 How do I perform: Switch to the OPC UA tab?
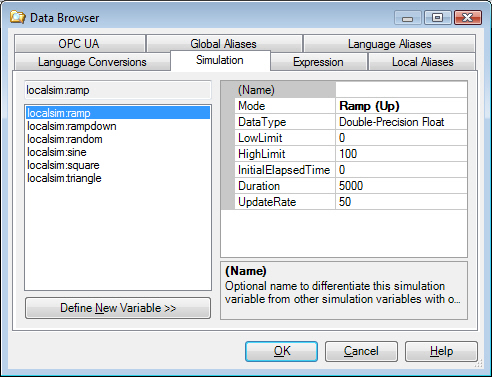point(80,44)
